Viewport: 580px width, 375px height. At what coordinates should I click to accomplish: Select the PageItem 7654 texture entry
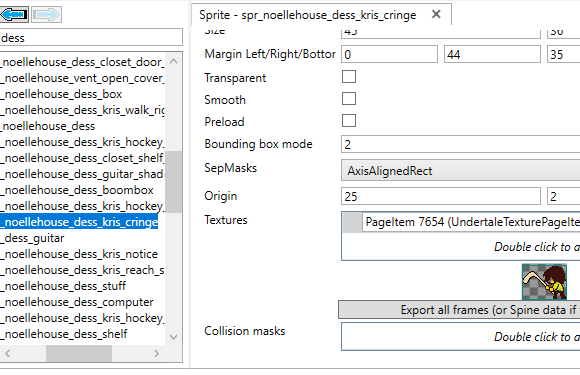tap(471, 222)
